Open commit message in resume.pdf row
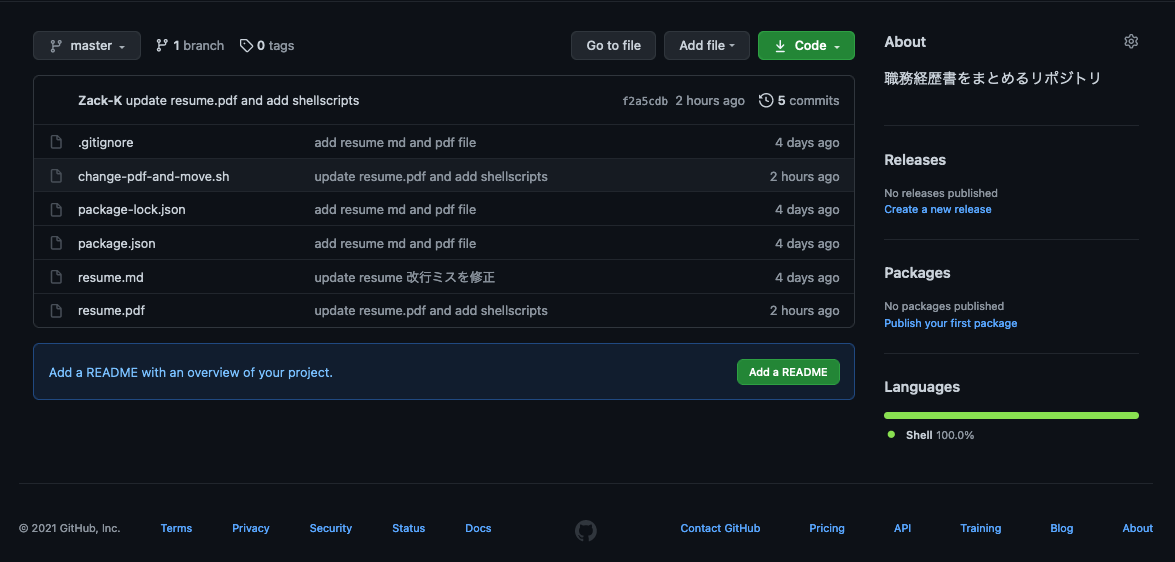1175x562 pixels. click(431, 310)
